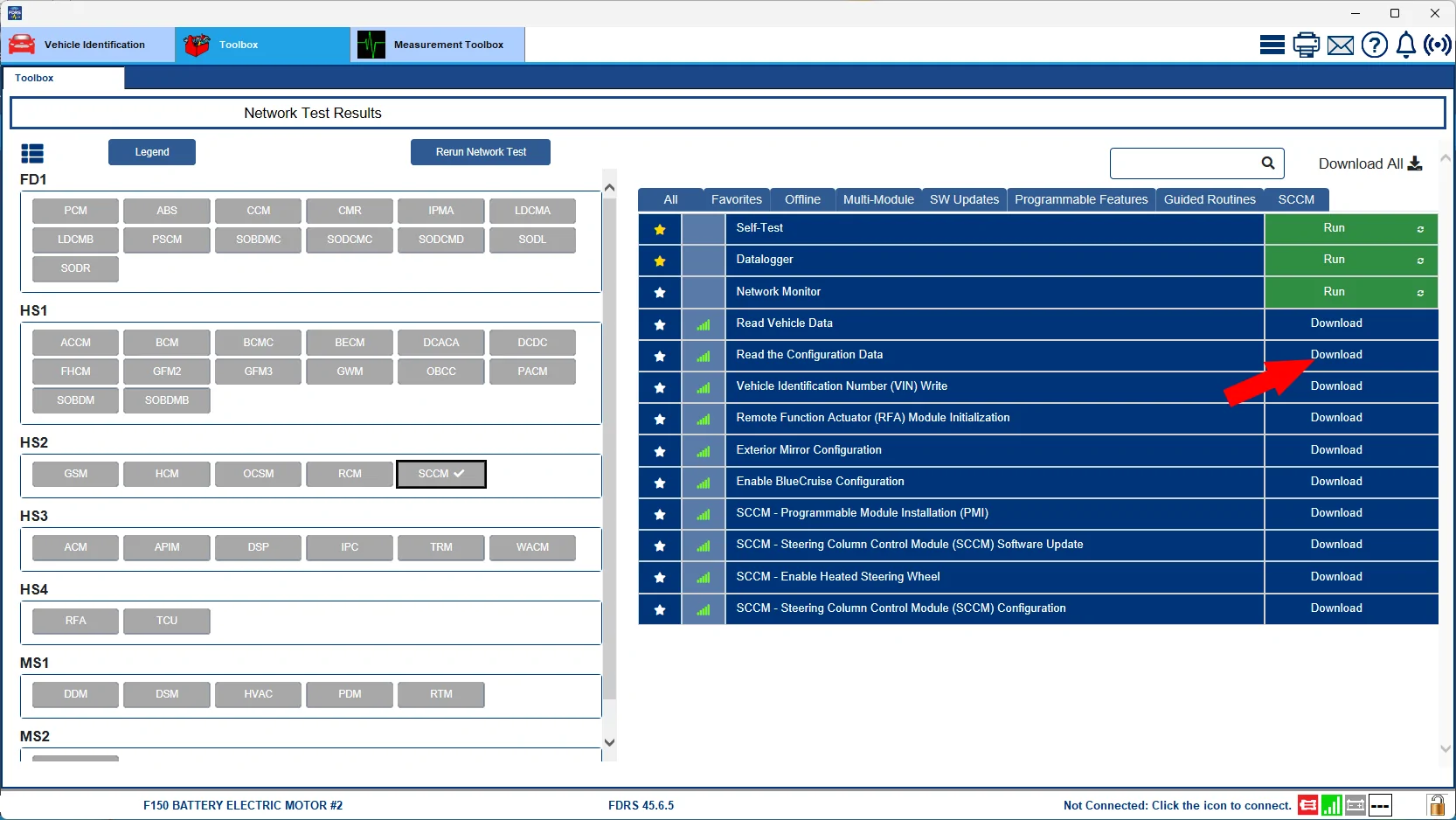This screenshot has height=820, width=1456.
Task: Toggle favorite star for Enable BlueCruise Configuration
Action: click(660, 483)
